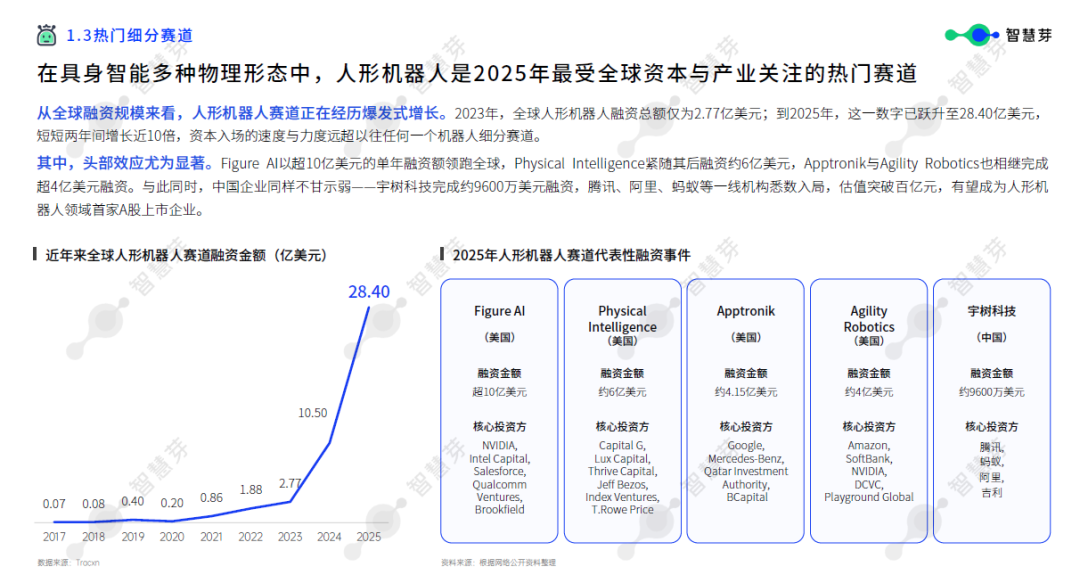Screen dimensions: 1080x575
Task: Click the slide title about 人形机器人 热门赛道
Action: pos(477,73)
